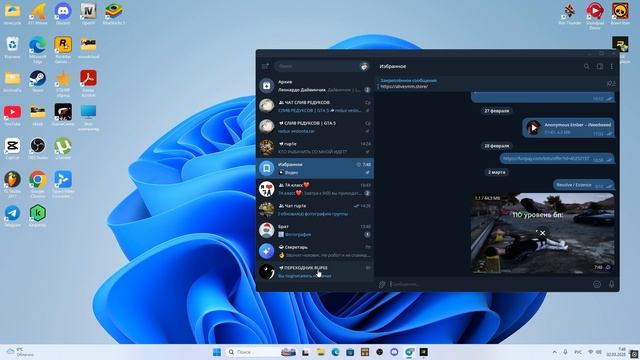Open the BlueStacks desktop shortcut
The height and width of the screenshot is (360, 640).
click(114, 14)
